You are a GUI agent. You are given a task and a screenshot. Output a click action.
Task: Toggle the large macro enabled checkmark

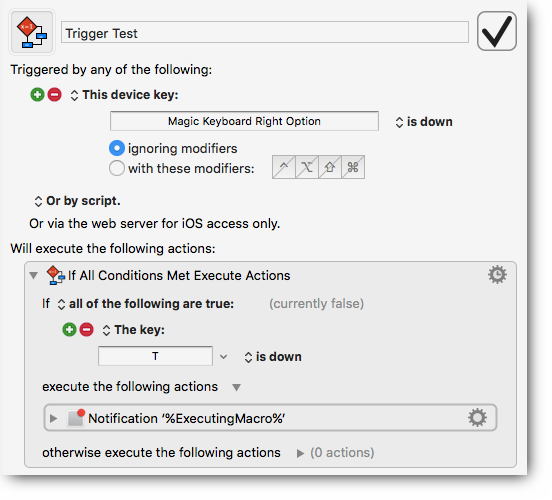497,31
